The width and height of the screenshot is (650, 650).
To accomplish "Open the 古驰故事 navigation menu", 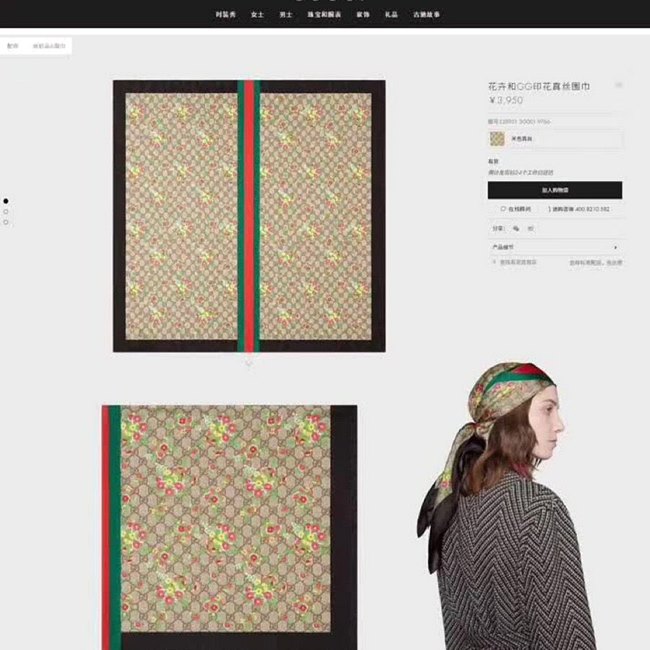I will [x=426, y=15].
